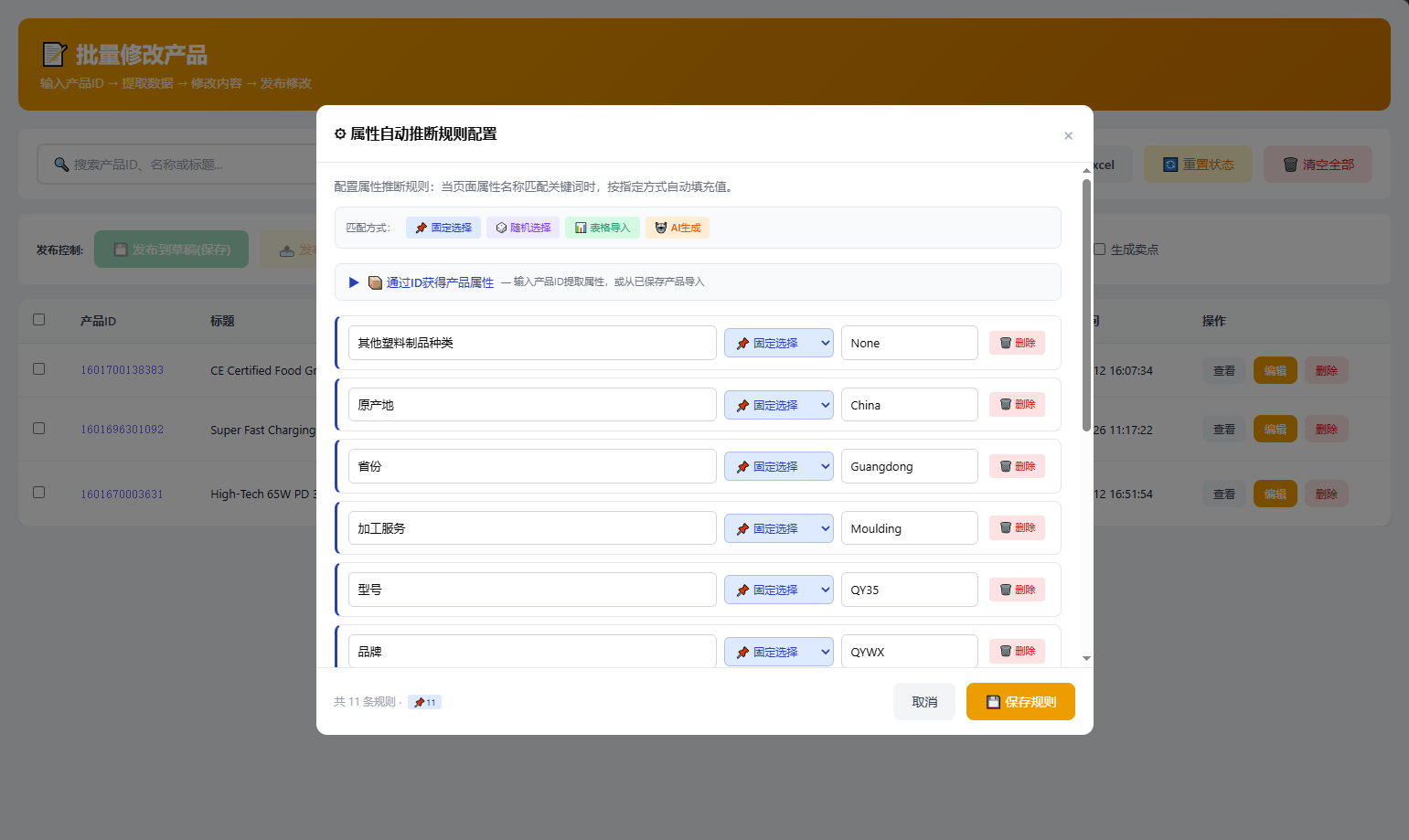Tick checkbox for product 1601700138383
Viewport: 1409px width, 840px height.
click(39, 369)
